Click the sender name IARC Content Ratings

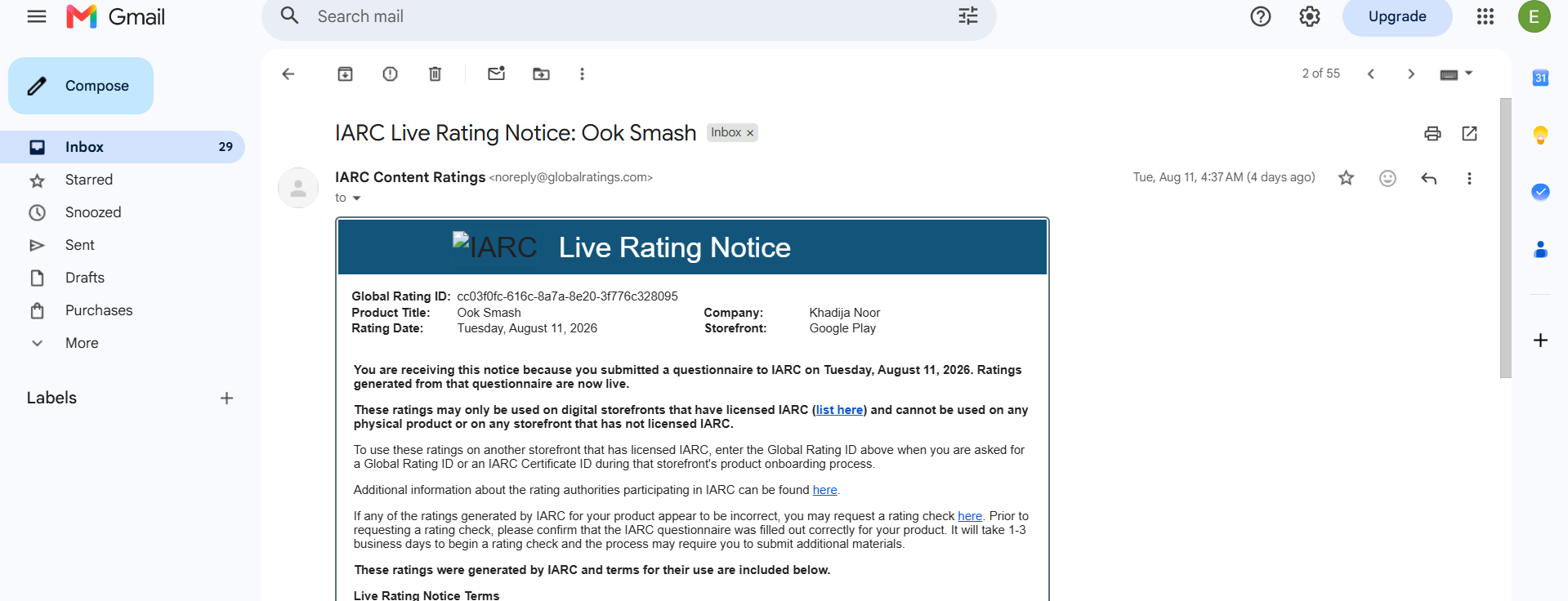tap(410, 177)
